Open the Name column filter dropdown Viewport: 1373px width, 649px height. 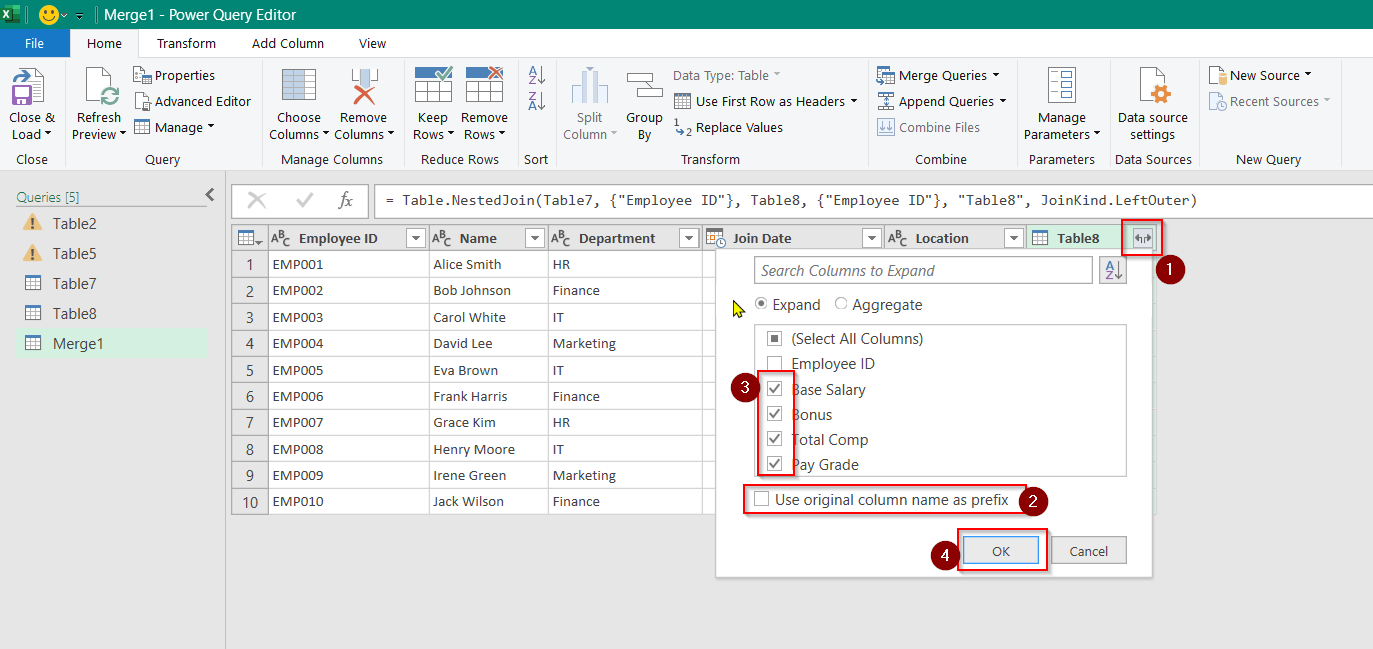click(x=535, y=238)
